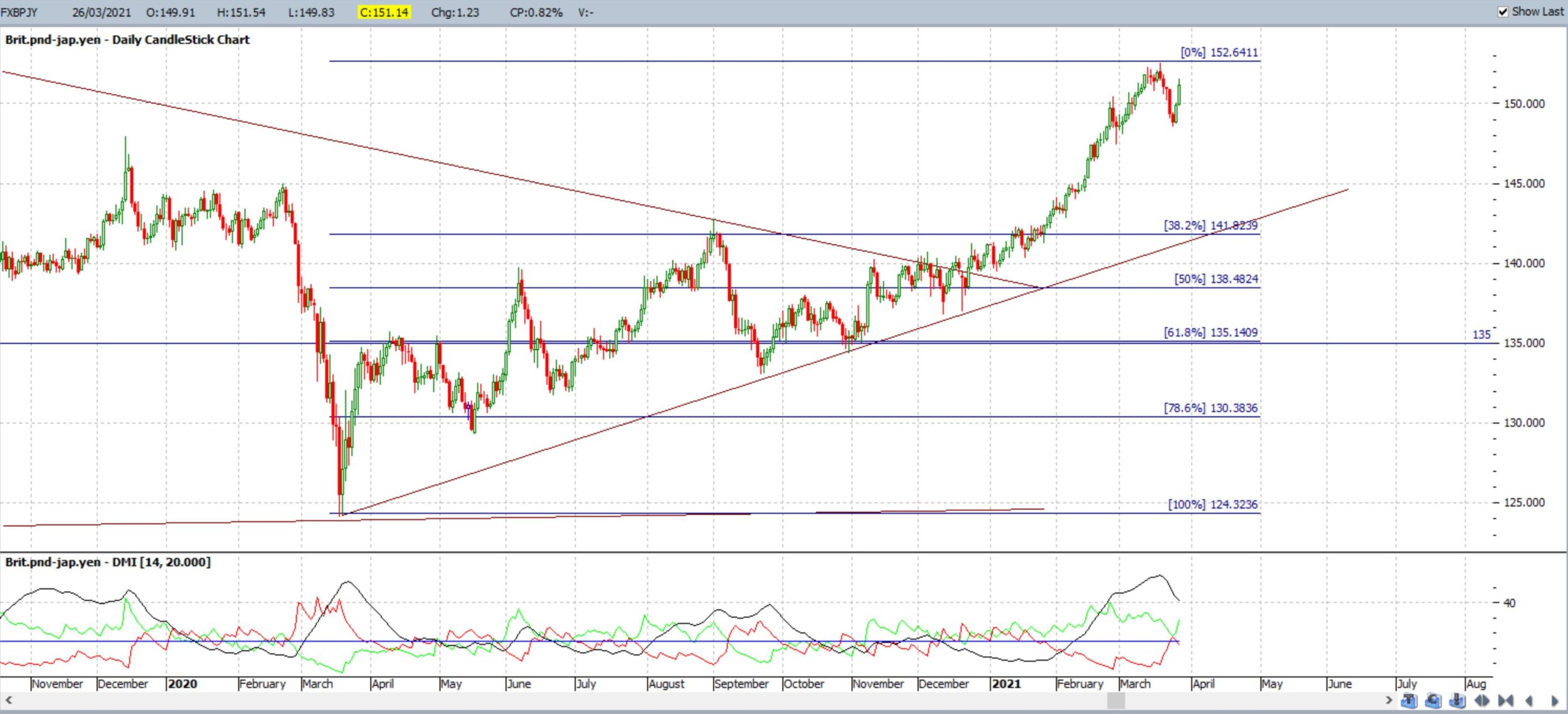Click the 125.000 price axis label
1568x714 pixels.
point(1524,502)
